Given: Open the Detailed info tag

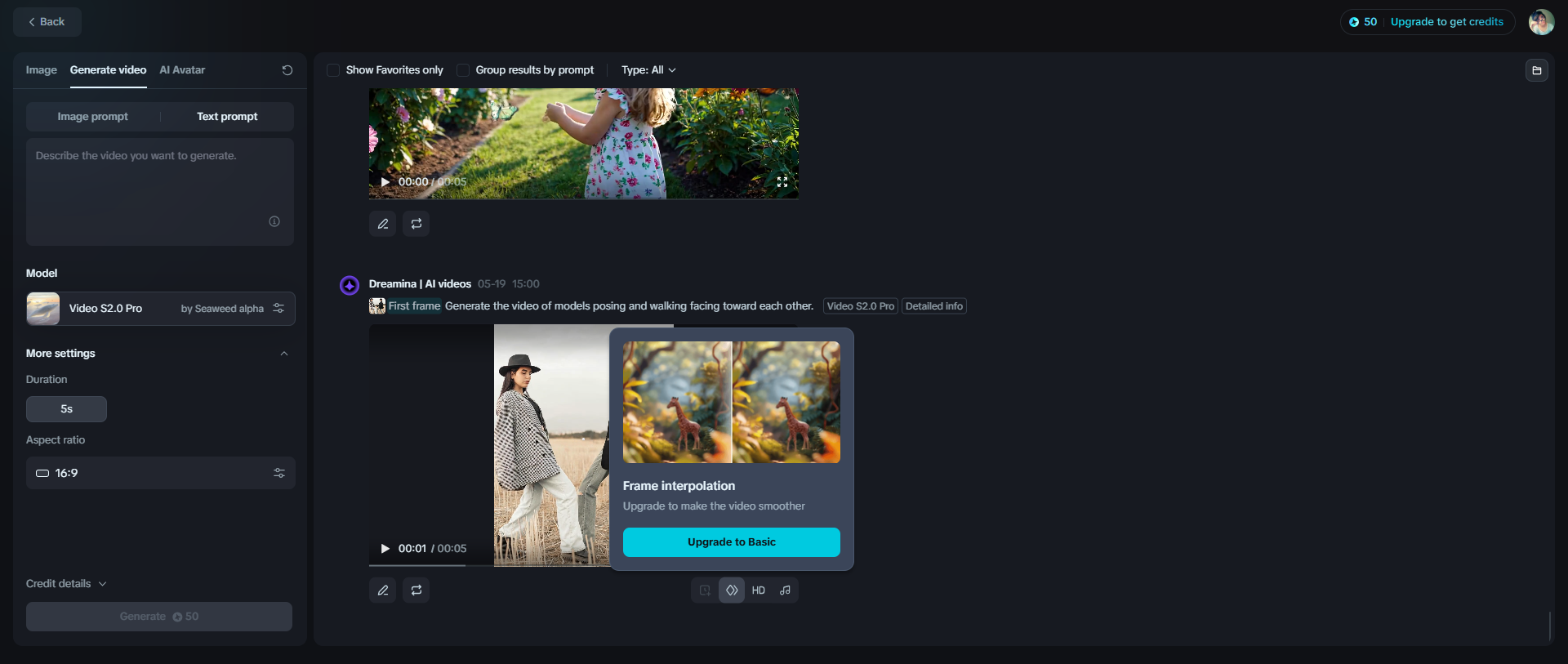Looking at the screenshot, I should (934, 306).
